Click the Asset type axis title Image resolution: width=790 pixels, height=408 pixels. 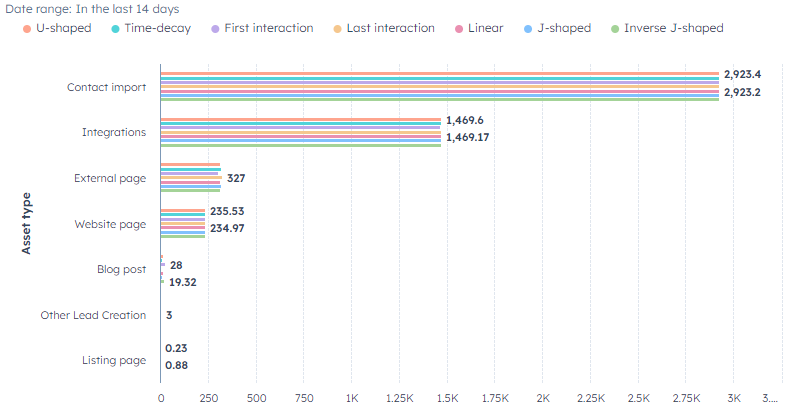(x=27, y=223)
